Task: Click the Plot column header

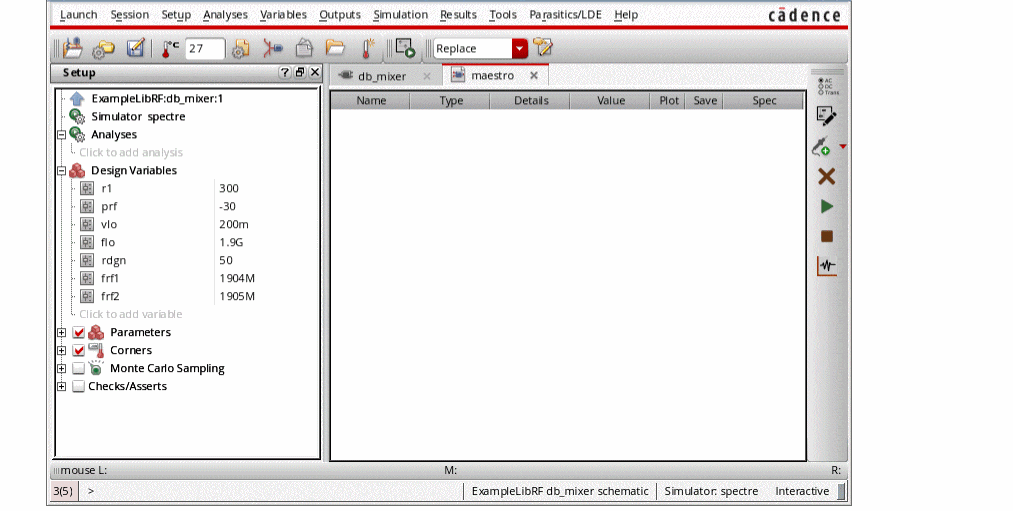Action: coord(669,101)
